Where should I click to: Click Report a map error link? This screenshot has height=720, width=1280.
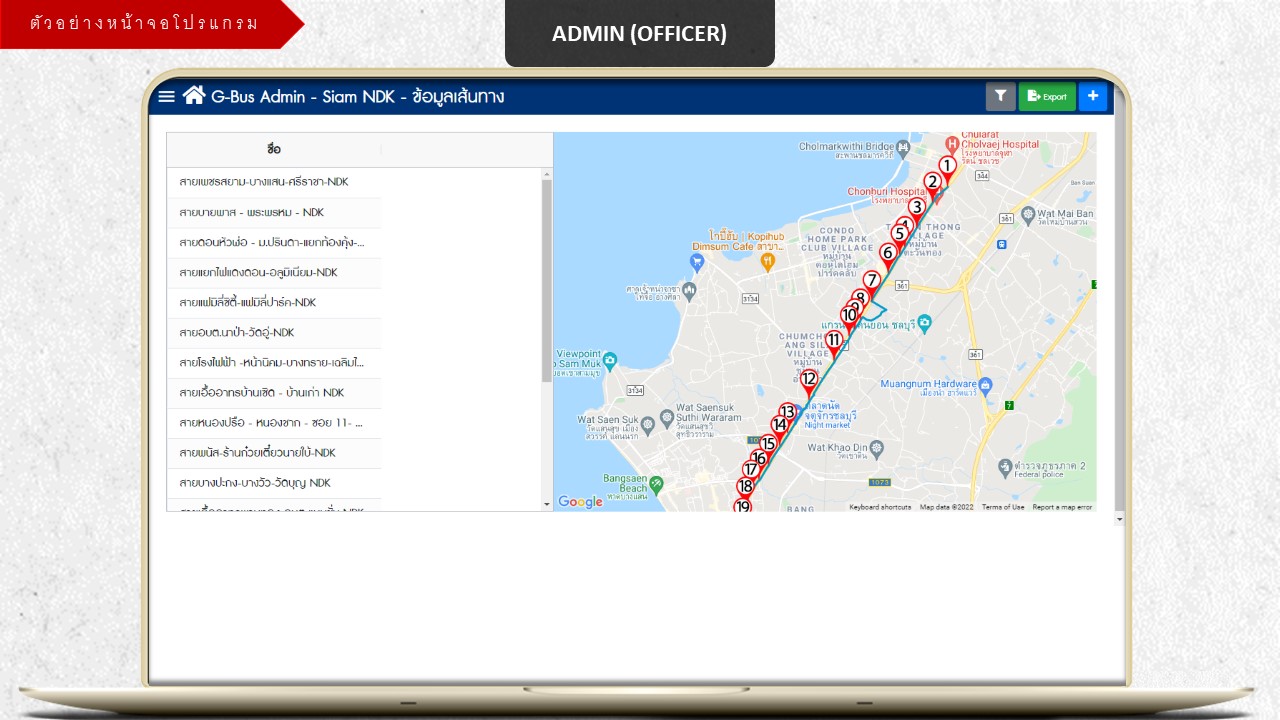pyautogui.click(x=1062, y=507)
